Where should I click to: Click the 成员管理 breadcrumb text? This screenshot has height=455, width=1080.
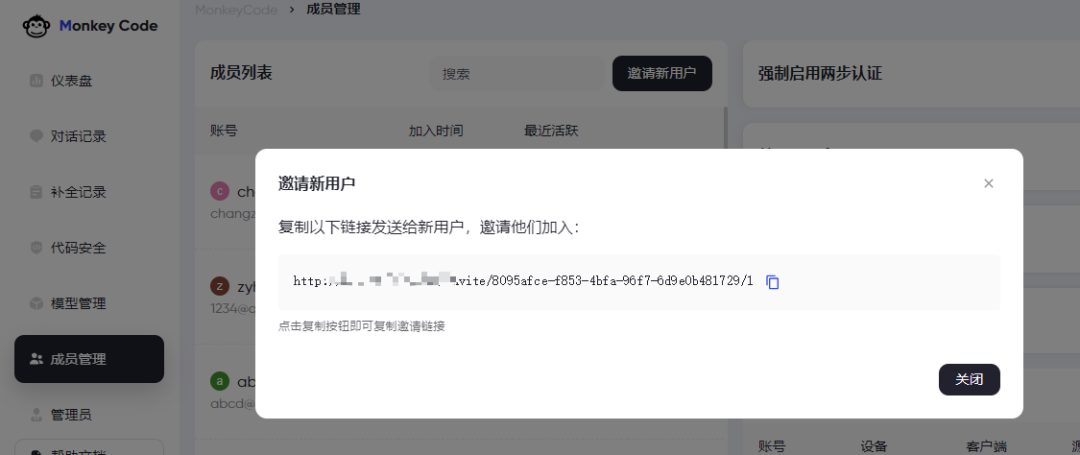(333, 10)
